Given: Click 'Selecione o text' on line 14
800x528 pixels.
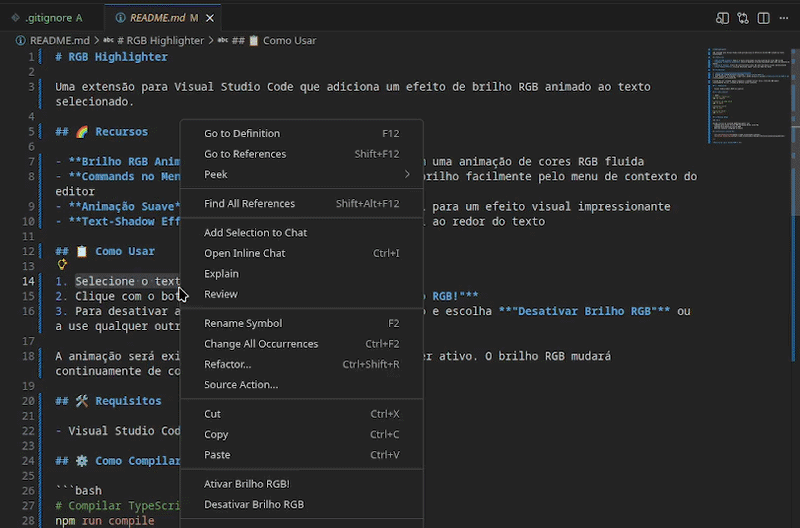Looking at the screenshot, I should pos(128,281).
